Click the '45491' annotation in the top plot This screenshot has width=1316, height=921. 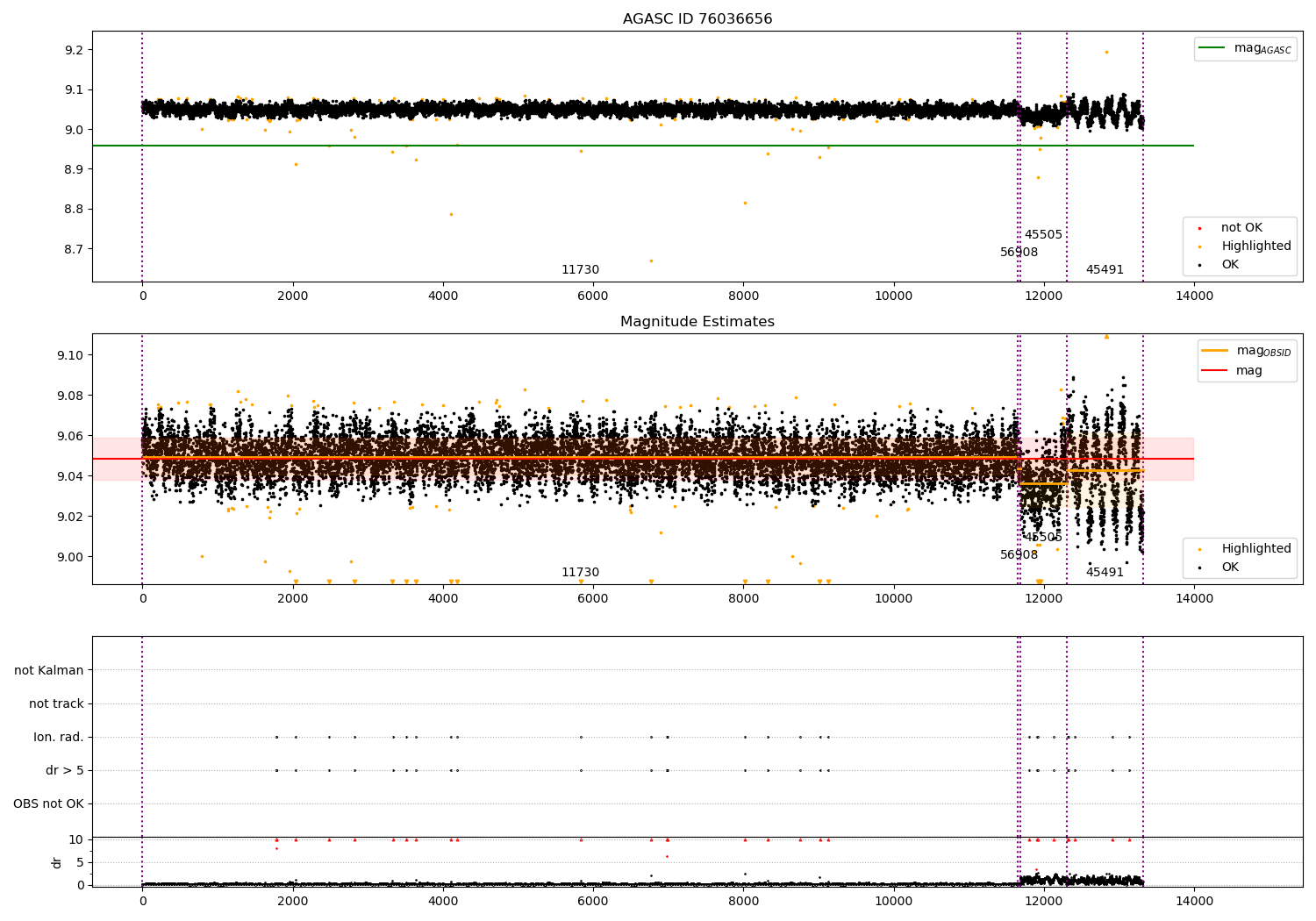pos(1105,269)
